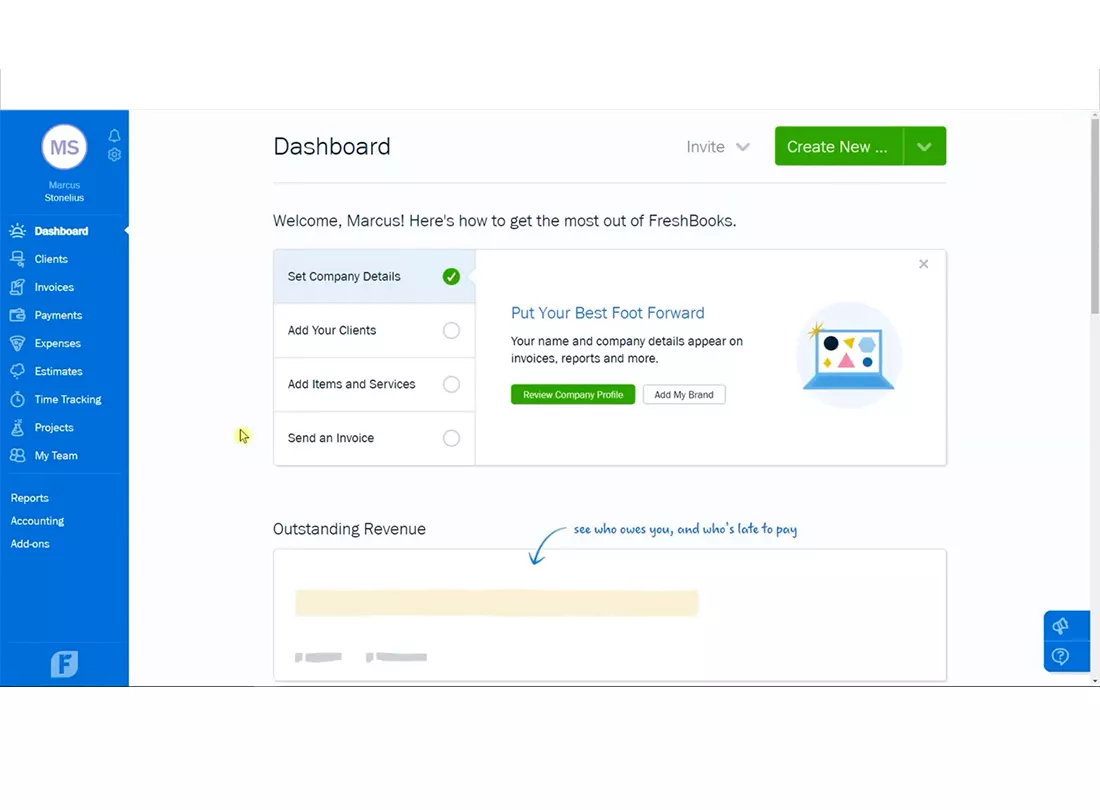
Task: Click the Set Company Details green checkmark
Action: tap(451, 276)
